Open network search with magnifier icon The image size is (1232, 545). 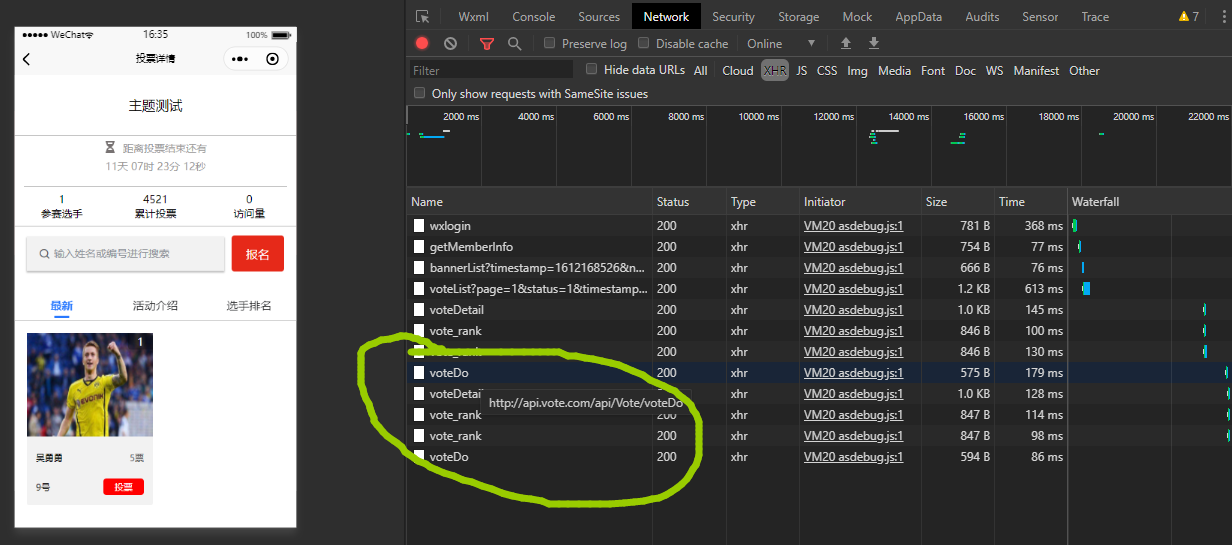point(514,43)
